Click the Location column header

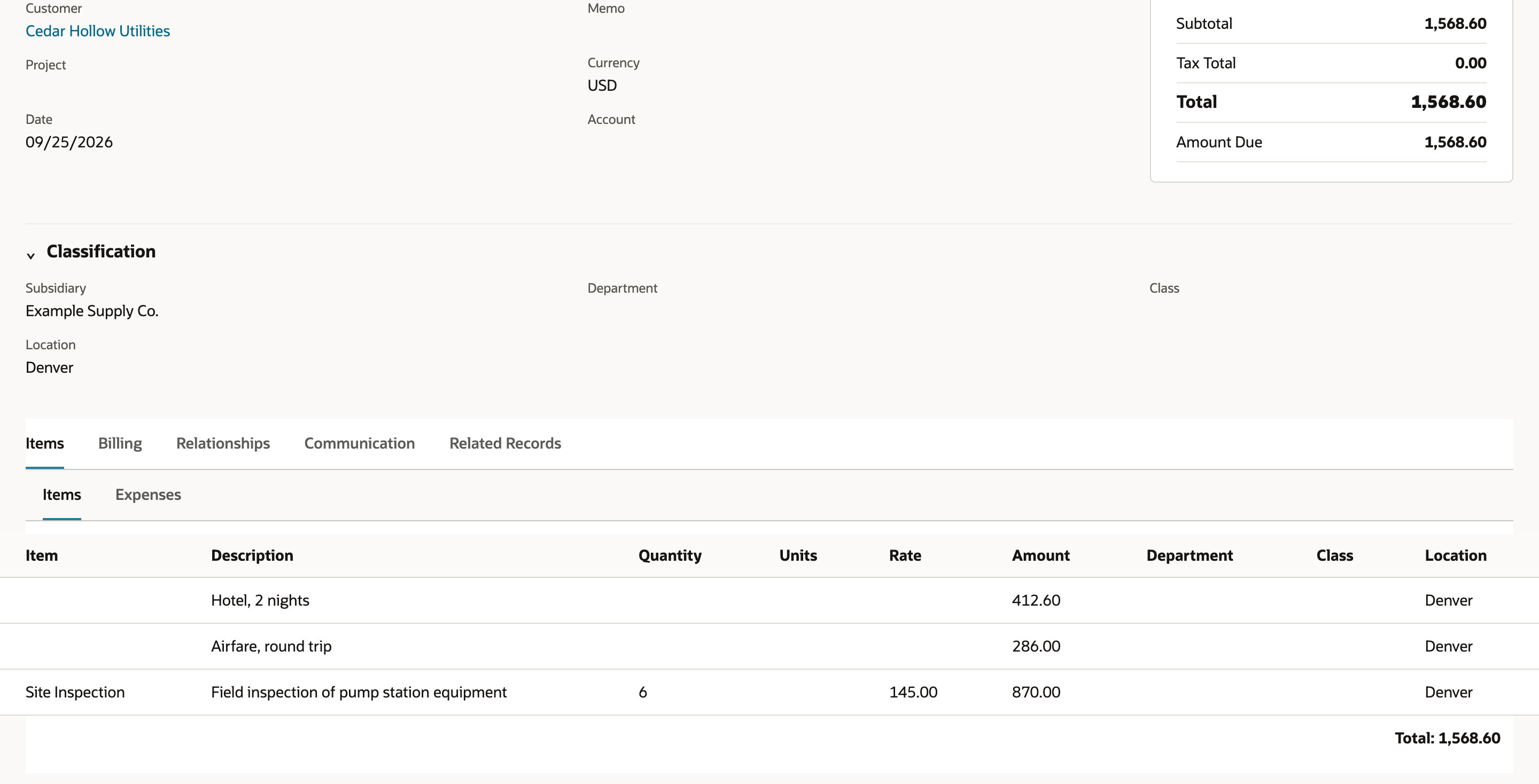pyautogui.click(x=1455, y=555)
